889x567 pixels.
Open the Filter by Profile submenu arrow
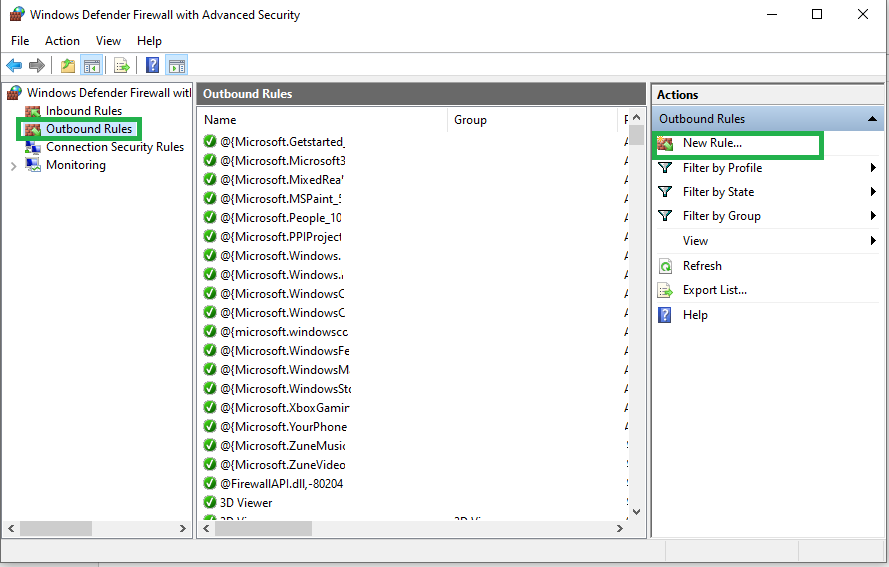(x=873, y=168)
